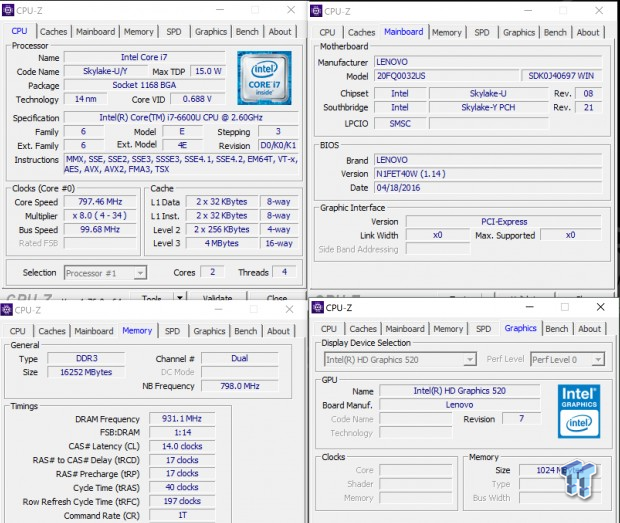The height and width of the screenshot is (523, 620).
Task: Open the Processor #1 selection dropdown
Action: click(x=105, y=273)
